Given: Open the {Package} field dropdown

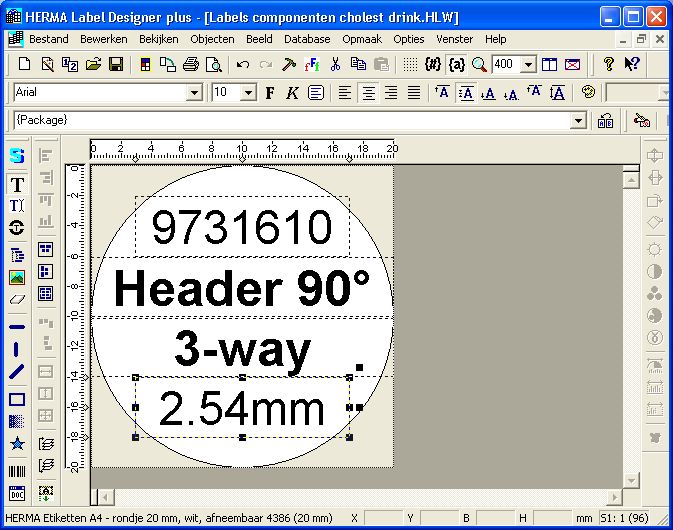Looking at the screenshot, I should pos(578,120).
